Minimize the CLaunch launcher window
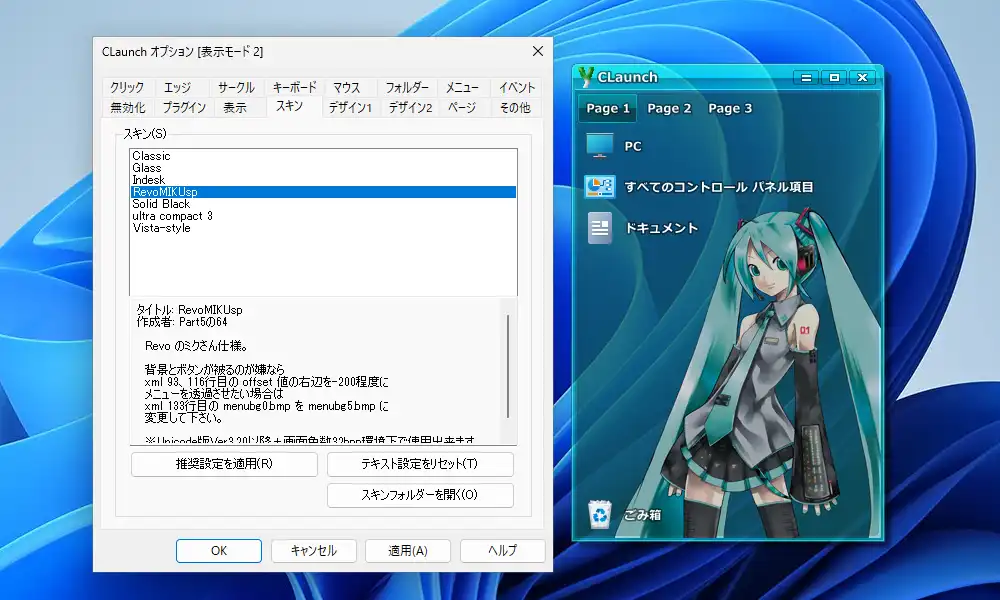The image size is (1000, 600). click(x=806, y=78)
